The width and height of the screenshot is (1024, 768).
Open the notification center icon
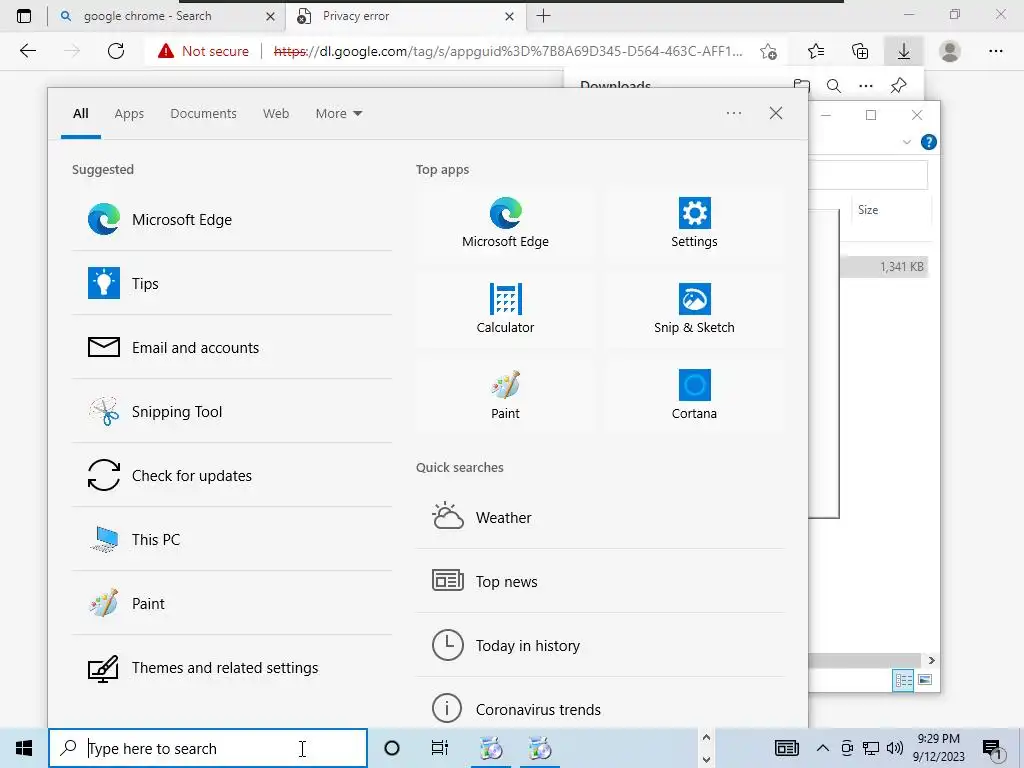(992, 750)
